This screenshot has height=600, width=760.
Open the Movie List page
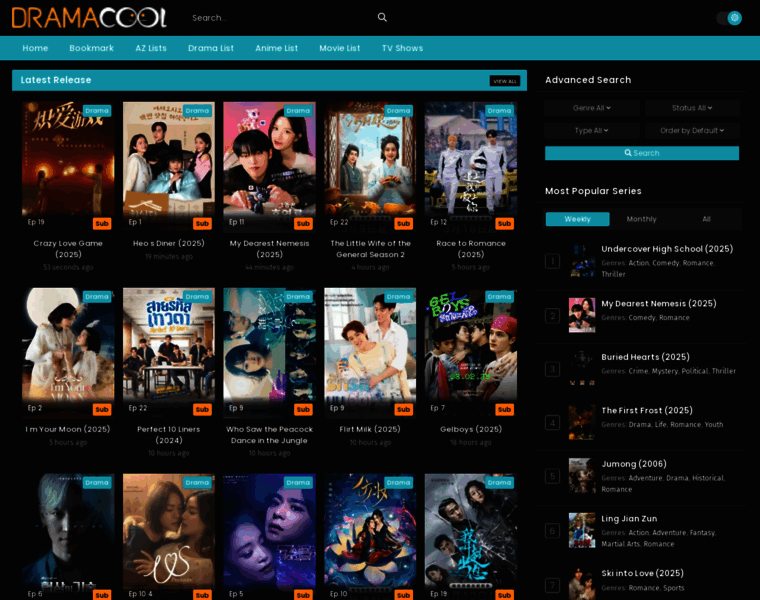coord(339,48)
